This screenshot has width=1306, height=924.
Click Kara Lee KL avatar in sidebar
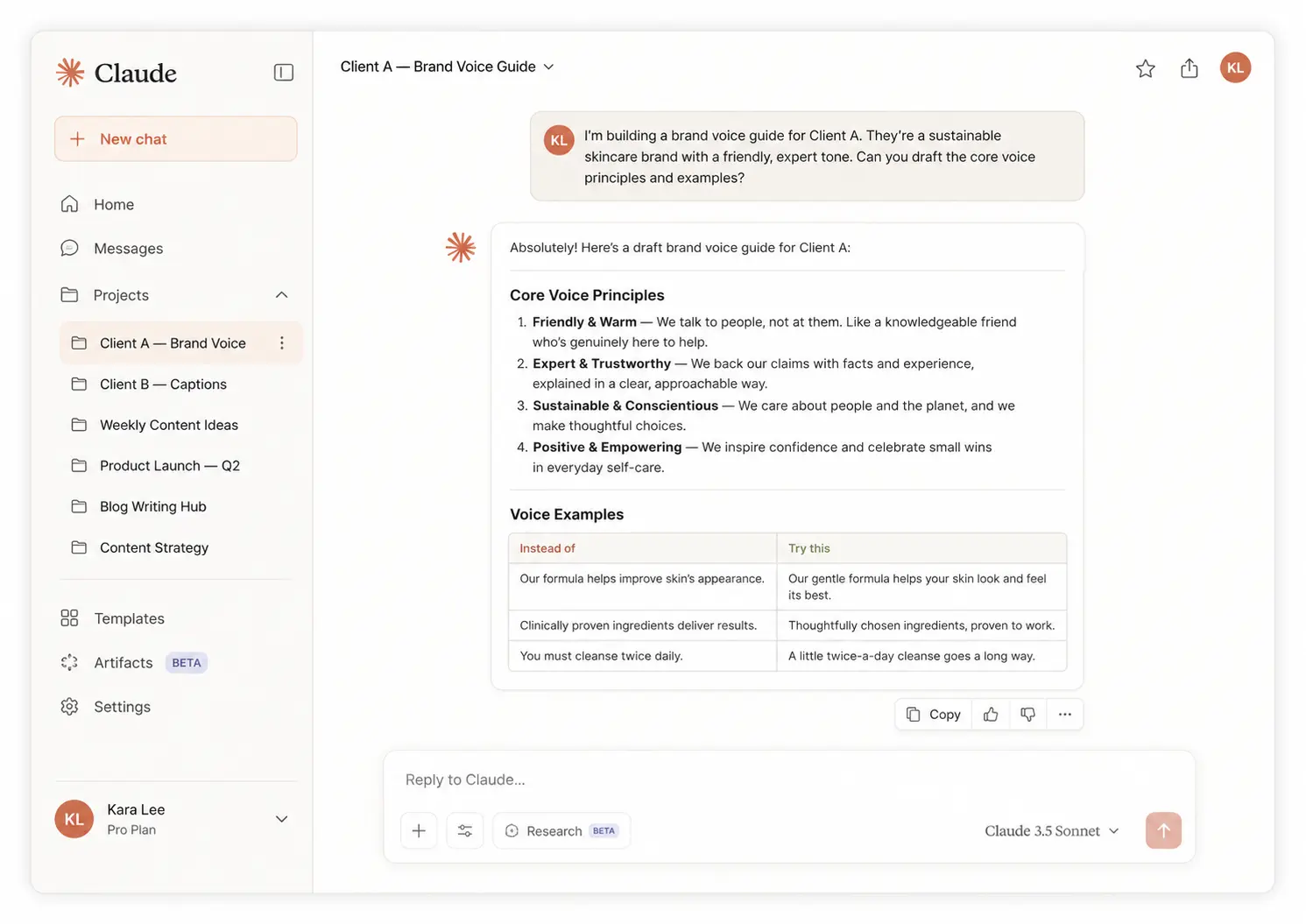click(74, 820)
